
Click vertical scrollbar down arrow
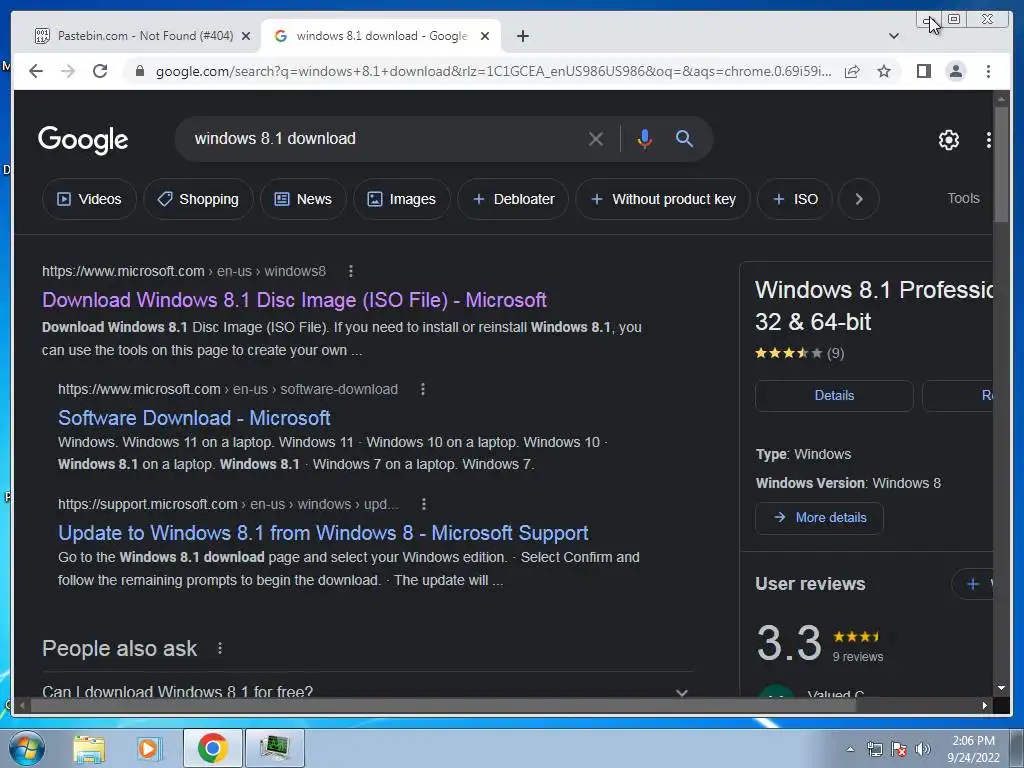(1000, 688)
